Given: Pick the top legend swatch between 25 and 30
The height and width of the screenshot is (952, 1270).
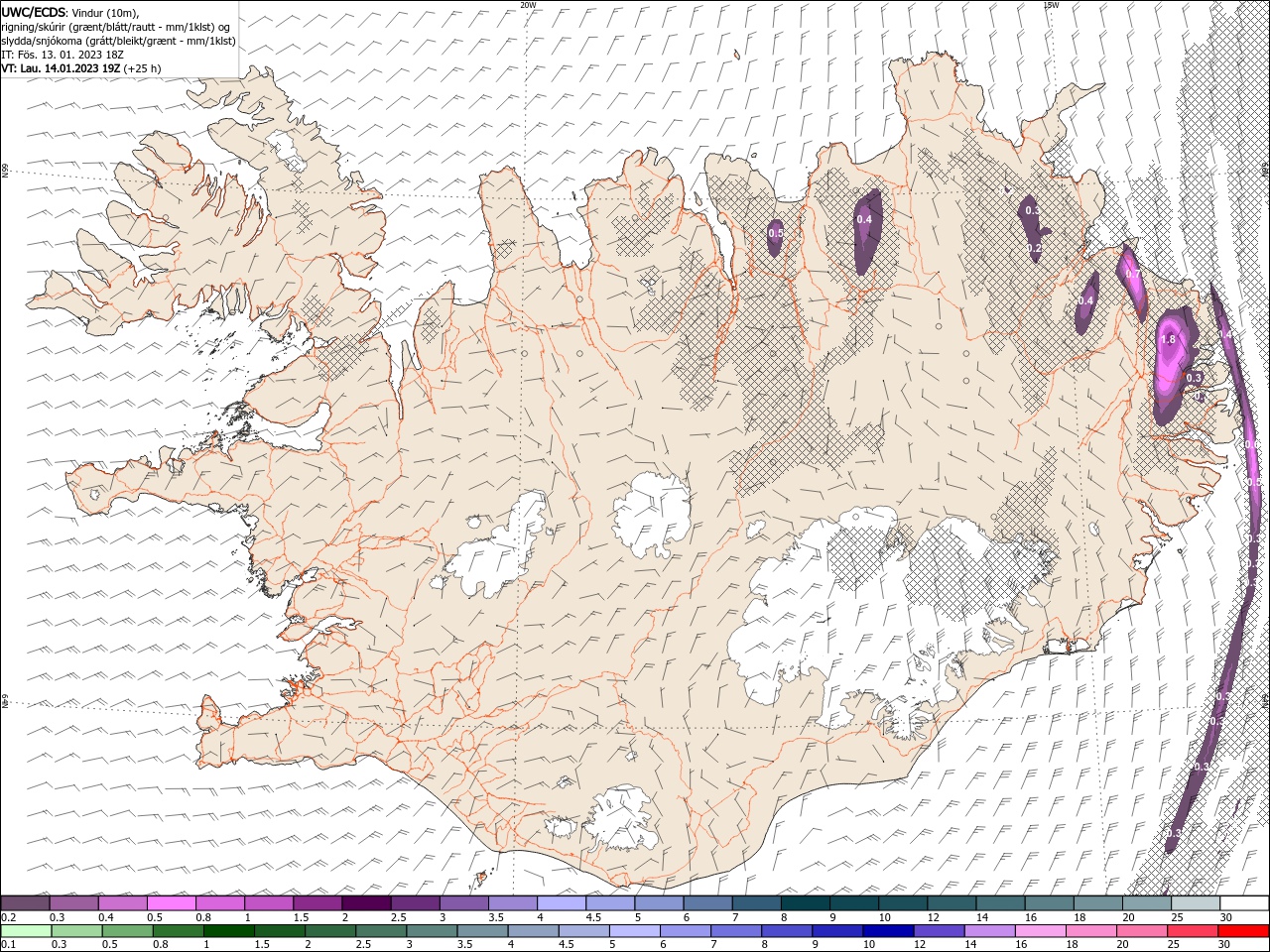Looking at the screenshot, I should pyautogui.click(x=1195, y=903).
